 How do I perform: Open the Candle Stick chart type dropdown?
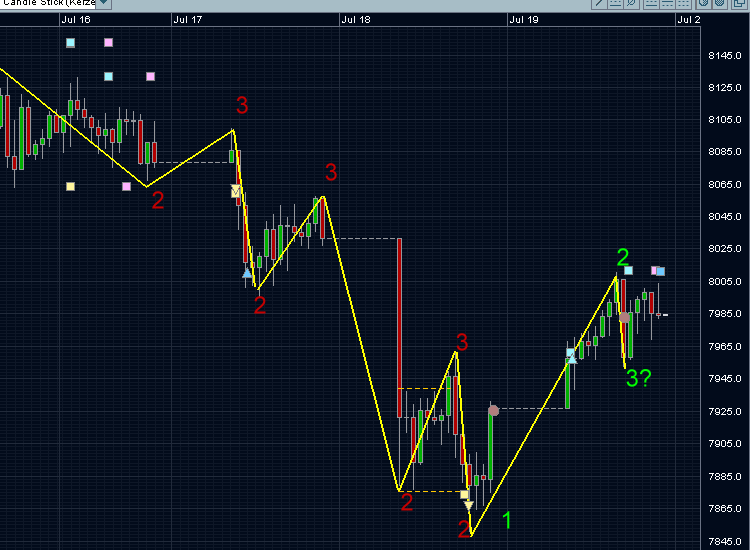pos(104,3)
